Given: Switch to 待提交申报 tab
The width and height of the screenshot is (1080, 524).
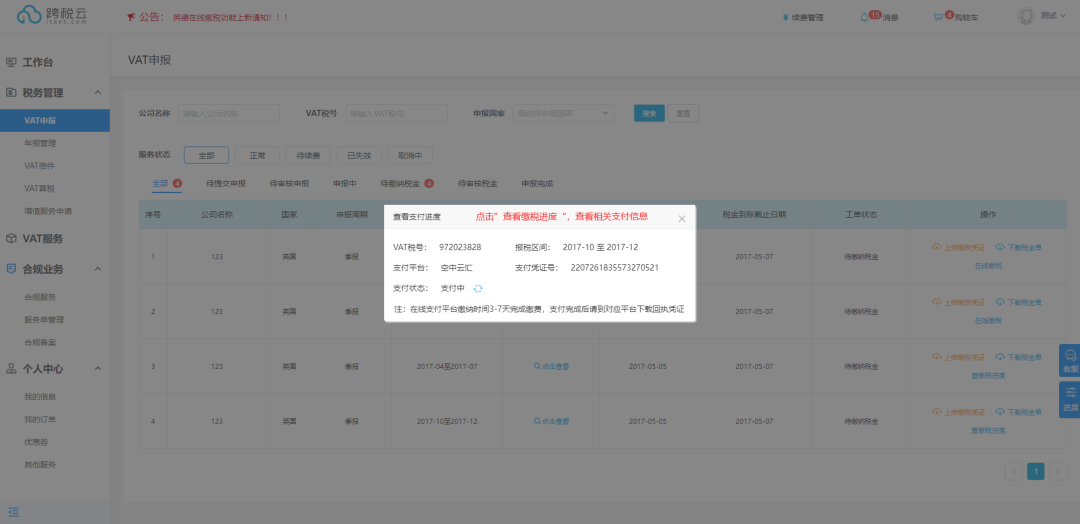Looking at the screenshot, I should (226, 184).
